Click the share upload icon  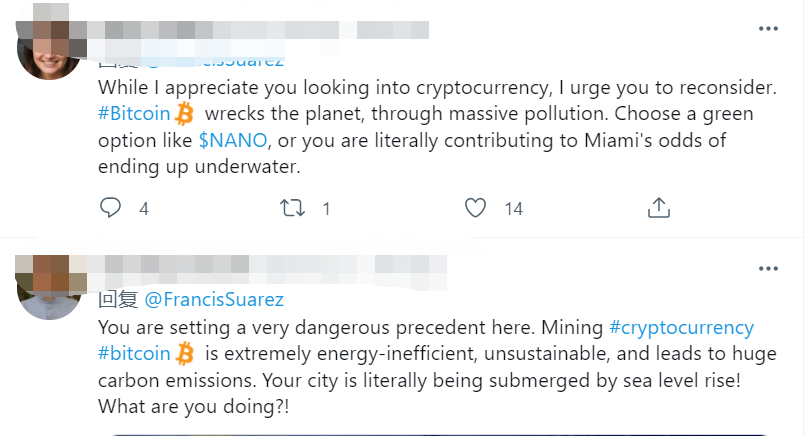pos(658,208)
